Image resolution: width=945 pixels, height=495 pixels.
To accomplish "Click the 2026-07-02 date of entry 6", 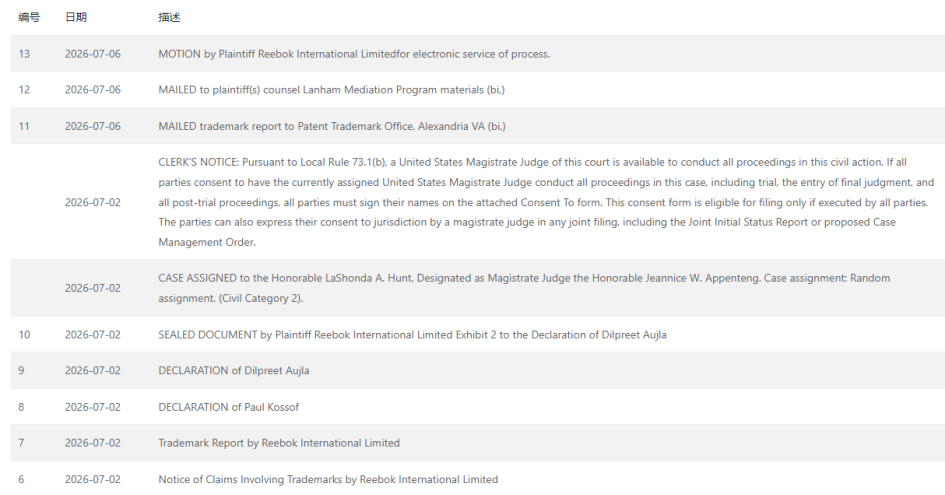I will (93, 479).
